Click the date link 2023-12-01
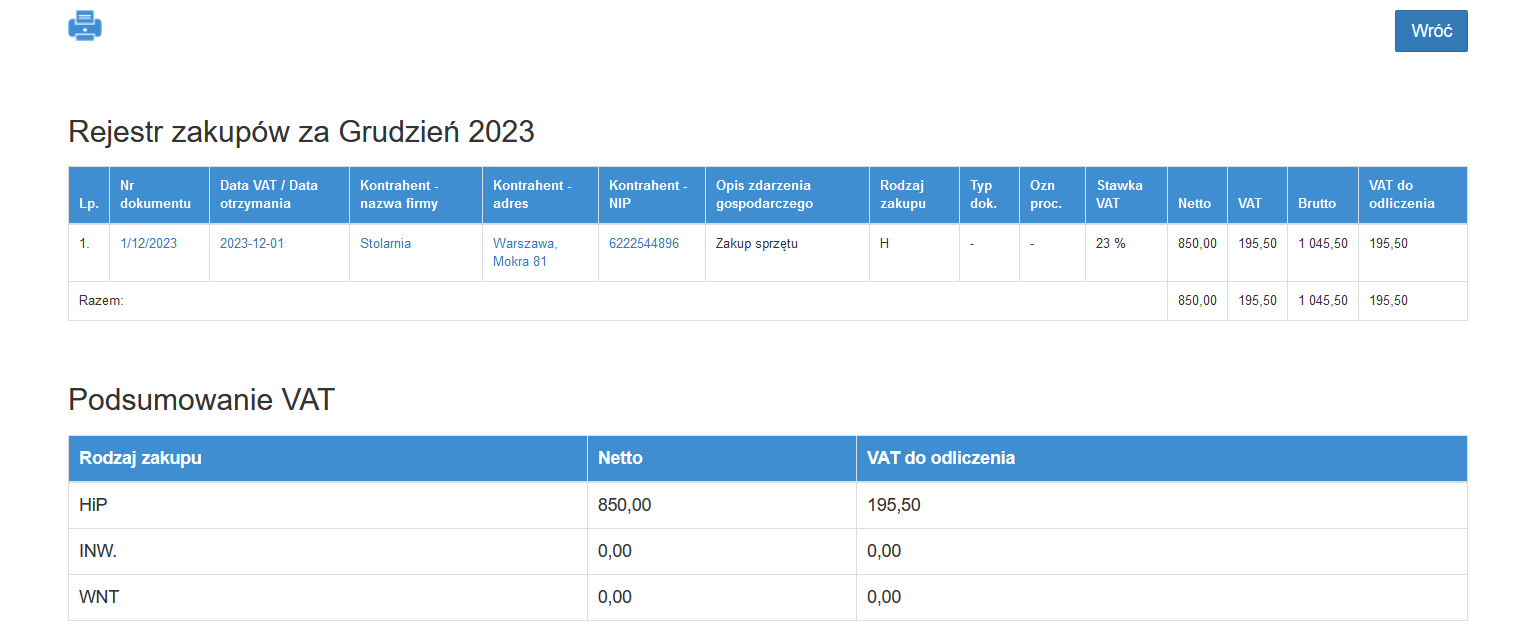The image size is (1536, 644). [251, 243]
